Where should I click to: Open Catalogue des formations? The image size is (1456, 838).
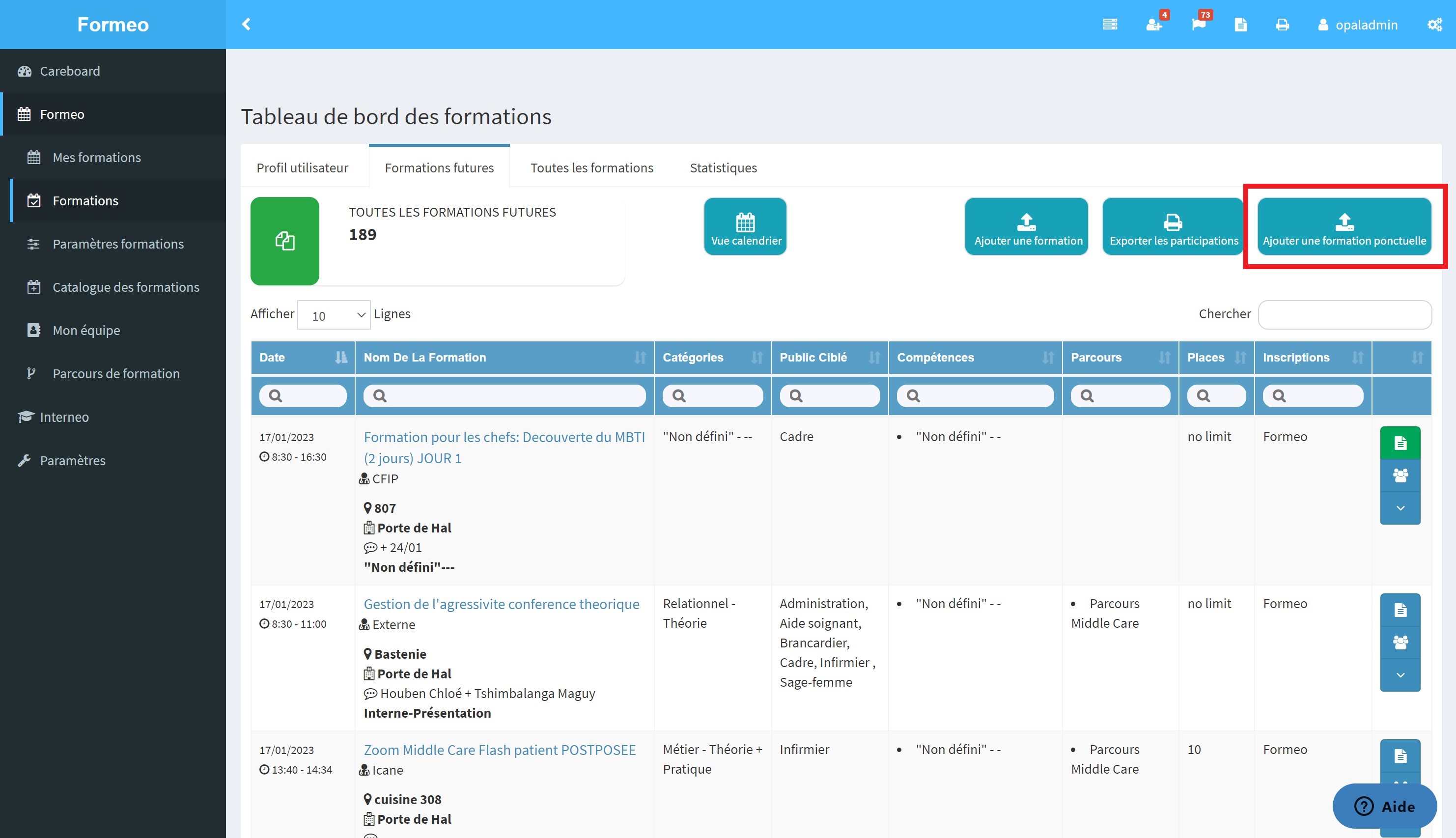(113, 287)
